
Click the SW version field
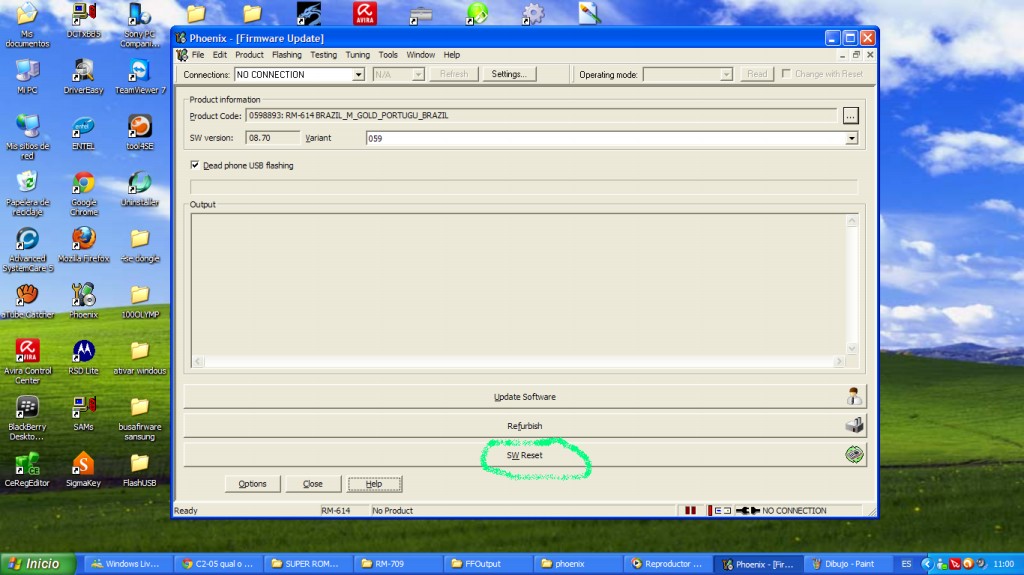coord(272,138)
